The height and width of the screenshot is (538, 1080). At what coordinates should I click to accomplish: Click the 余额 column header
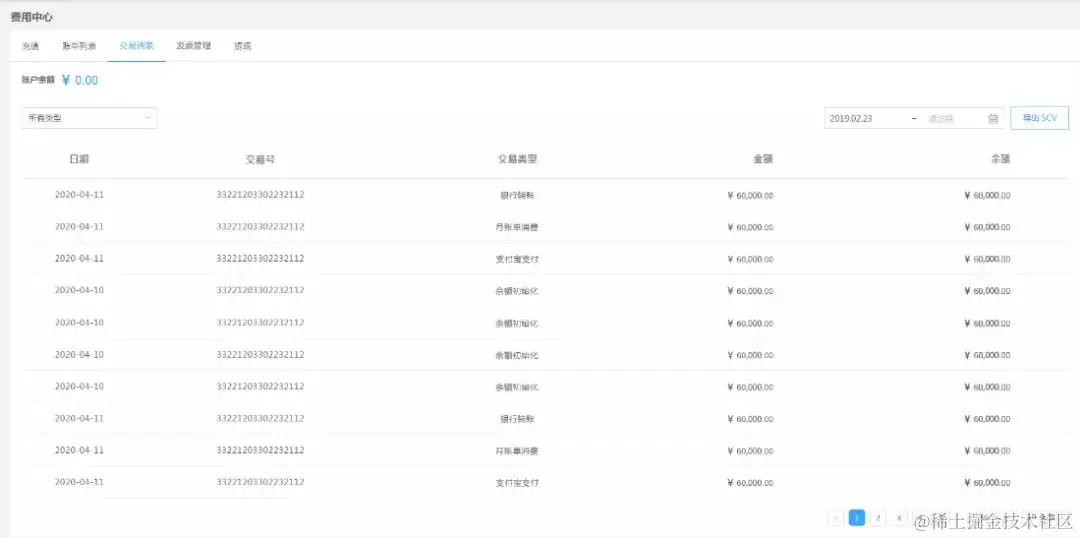tap(1001, 159)
